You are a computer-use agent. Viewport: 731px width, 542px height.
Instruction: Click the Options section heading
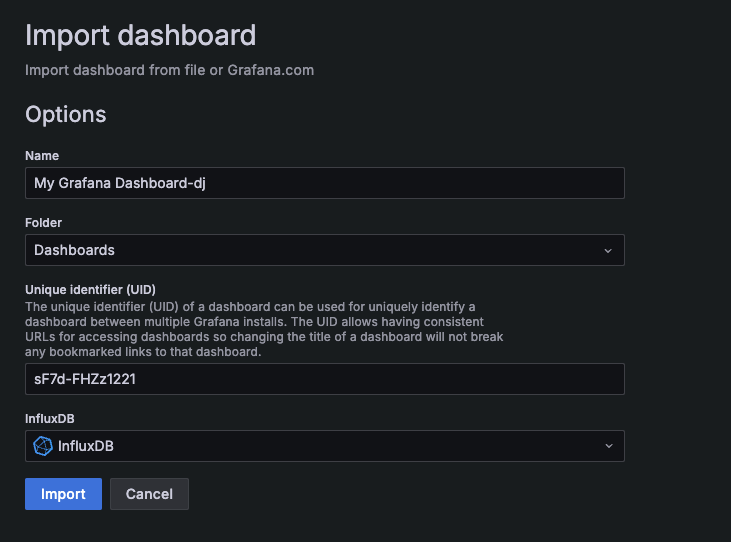point(66,115)
